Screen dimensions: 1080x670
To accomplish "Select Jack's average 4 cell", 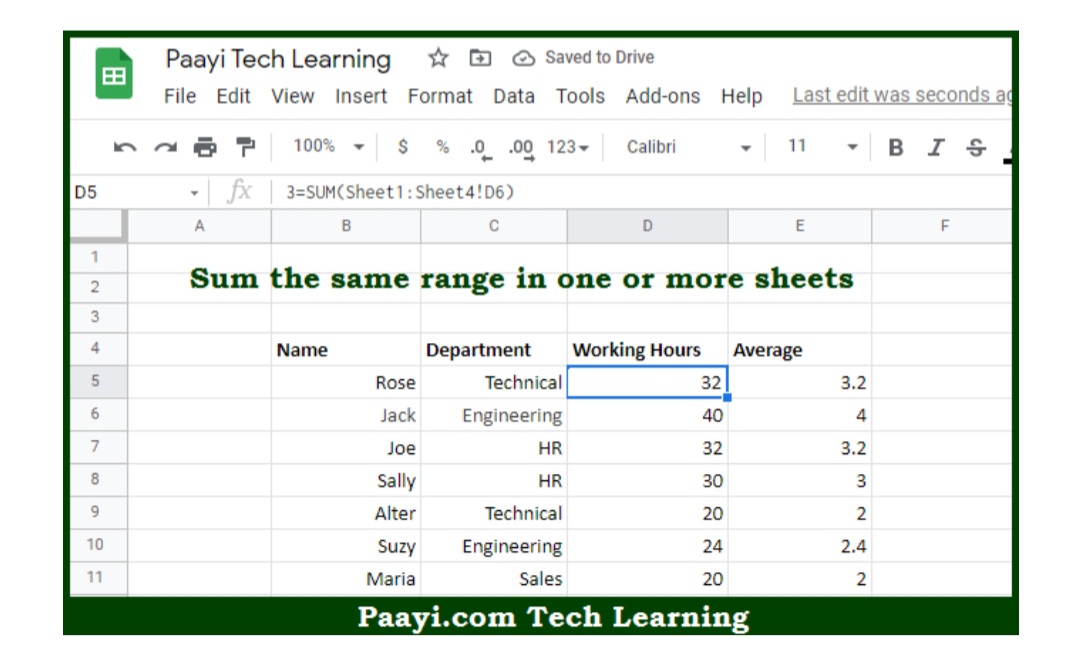I will [800, 415].
